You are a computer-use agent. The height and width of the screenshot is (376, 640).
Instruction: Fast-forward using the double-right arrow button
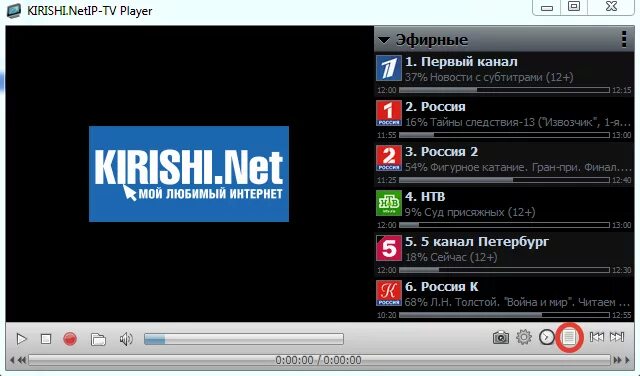pos(617,360)
